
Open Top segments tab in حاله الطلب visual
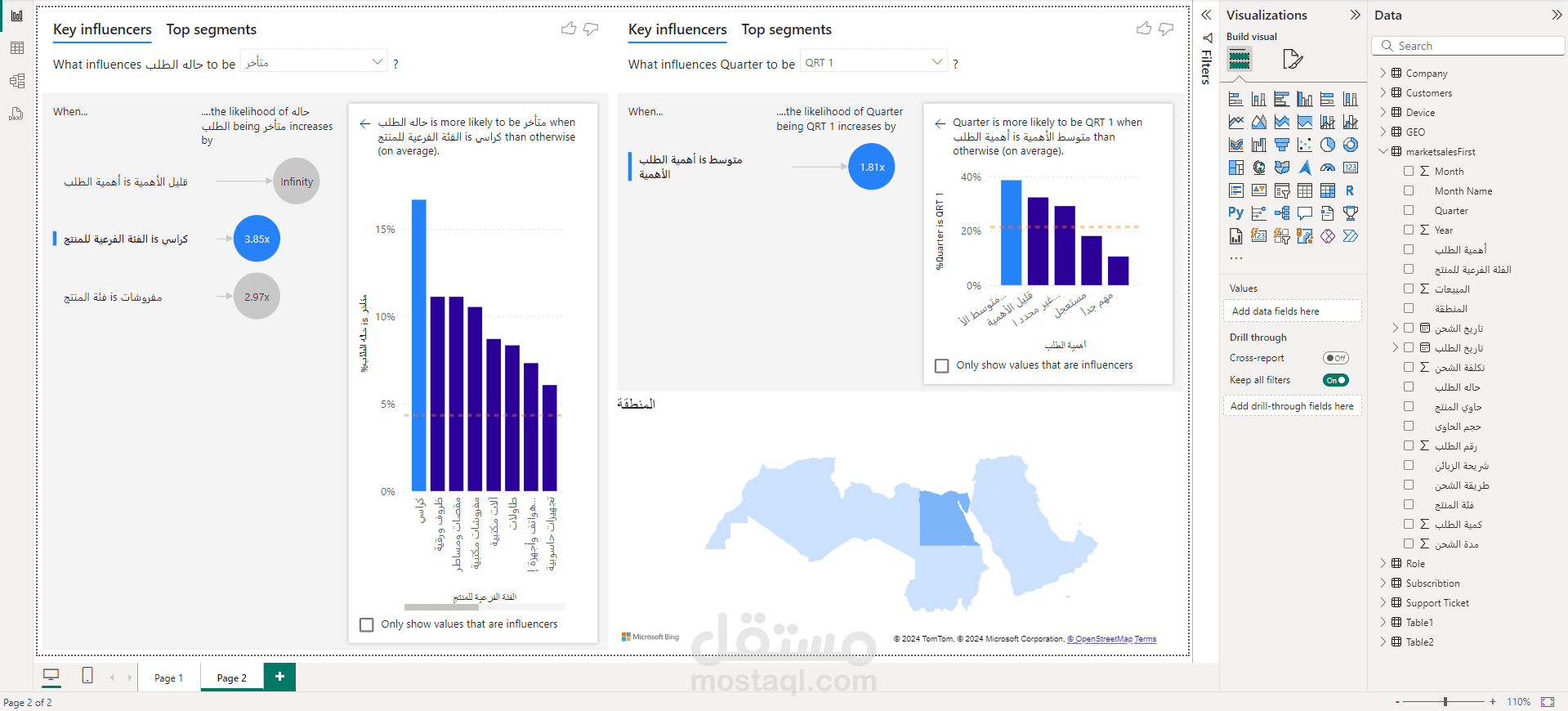click(211, 29)
